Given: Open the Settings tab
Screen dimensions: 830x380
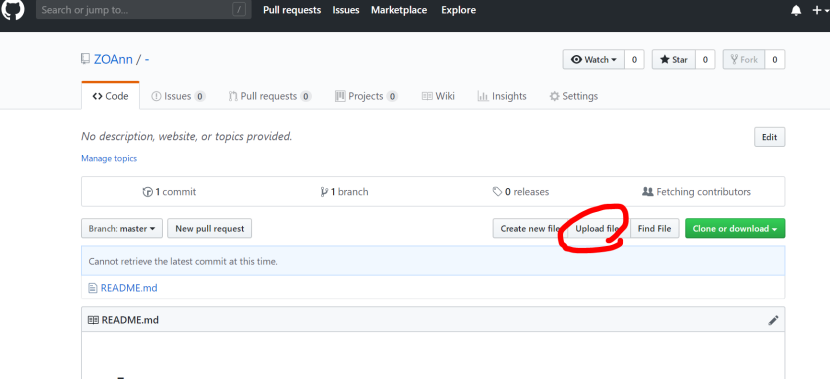Looking at the screenshot, I should [574, 96].
